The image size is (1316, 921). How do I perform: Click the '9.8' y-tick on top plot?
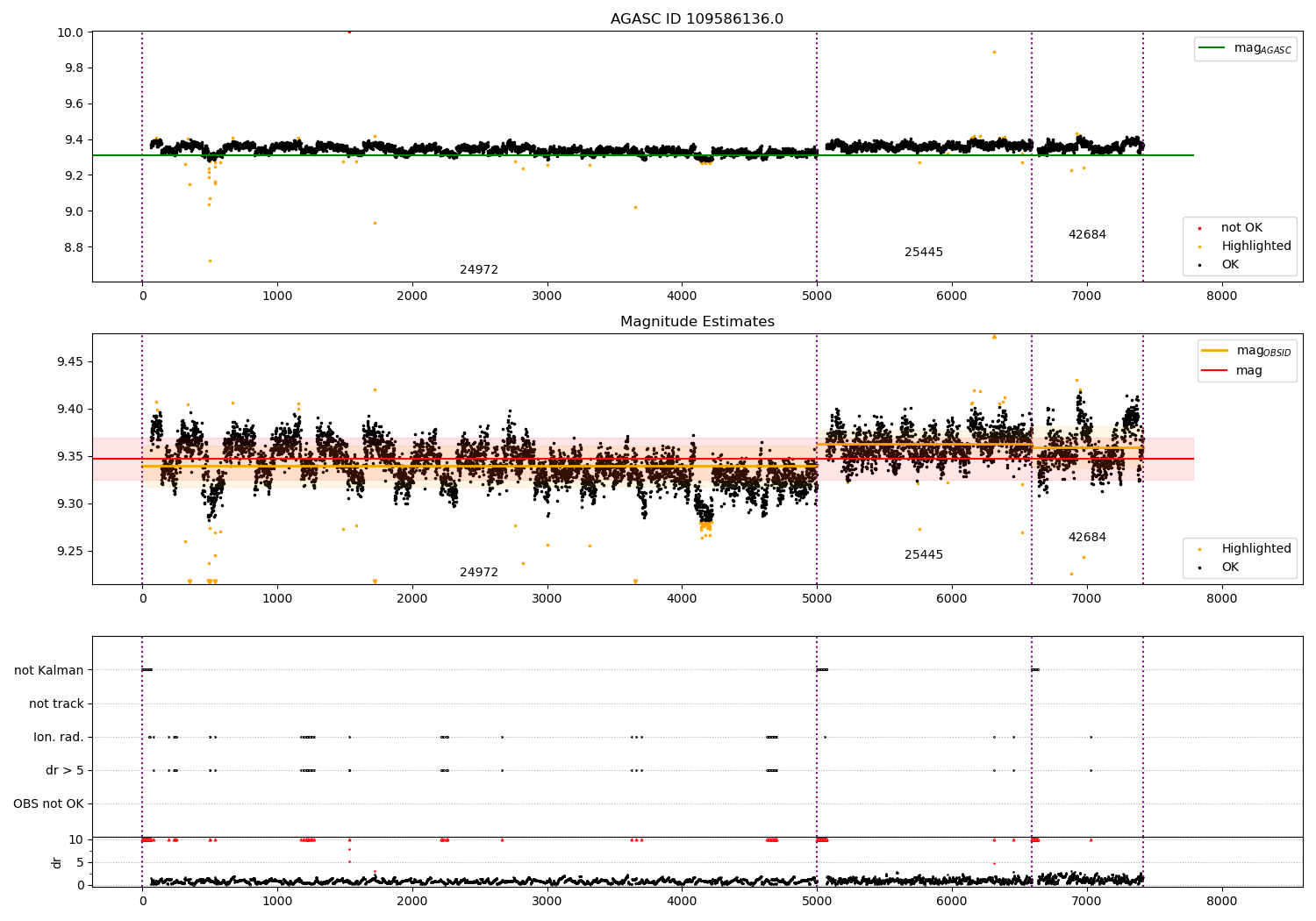click(x=74, y=68)
